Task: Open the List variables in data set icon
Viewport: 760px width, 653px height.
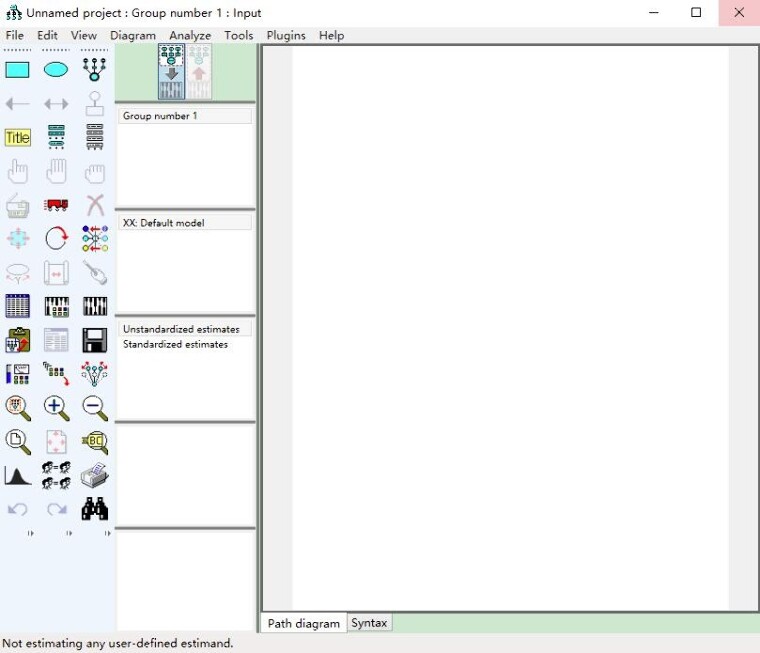Action: tap(95, 137)
